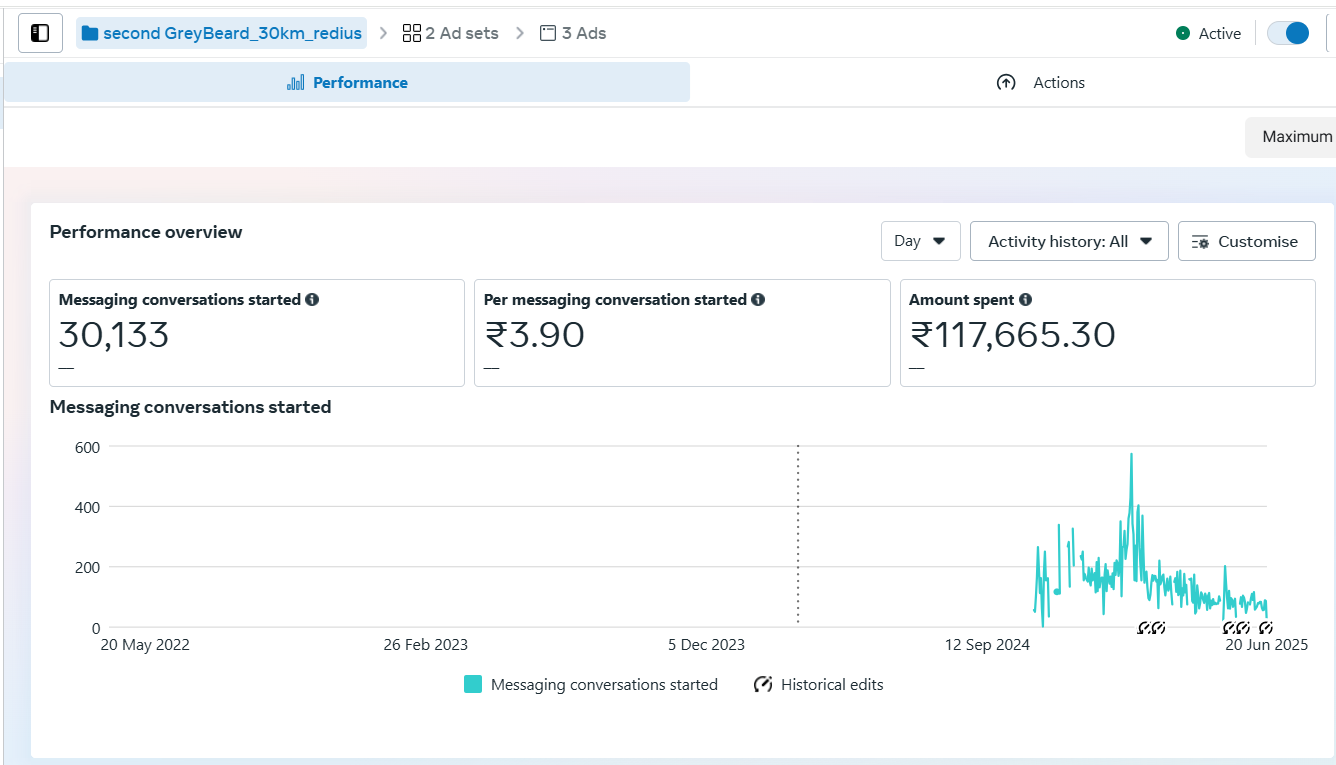Image resolution: width=1336 pixels, height=765 pixels.
Task: Expand the Activity history: All dropdown
Action: pos(1069,241)
